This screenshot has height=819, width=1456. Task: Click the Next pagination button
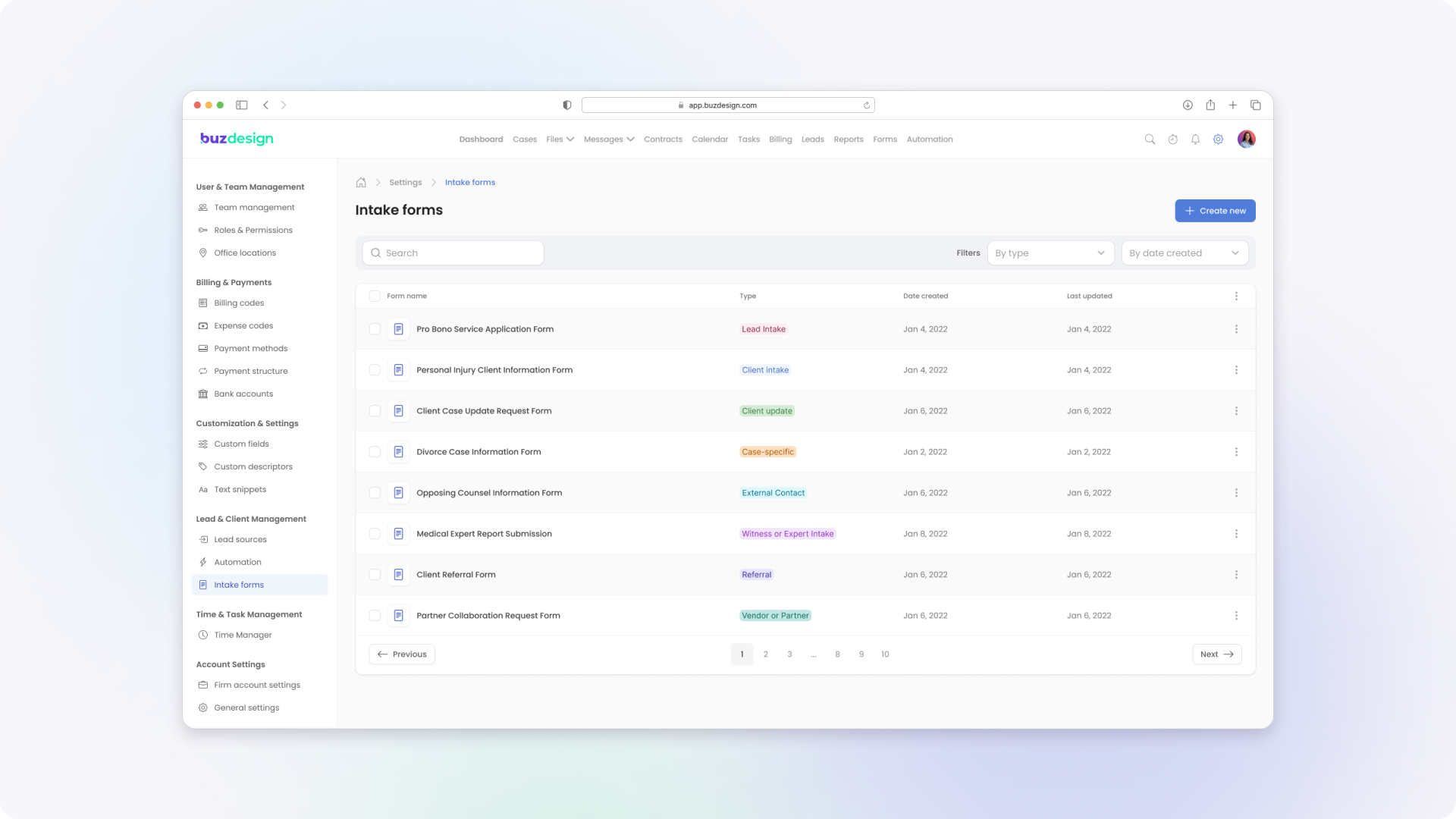point(1217,654)
